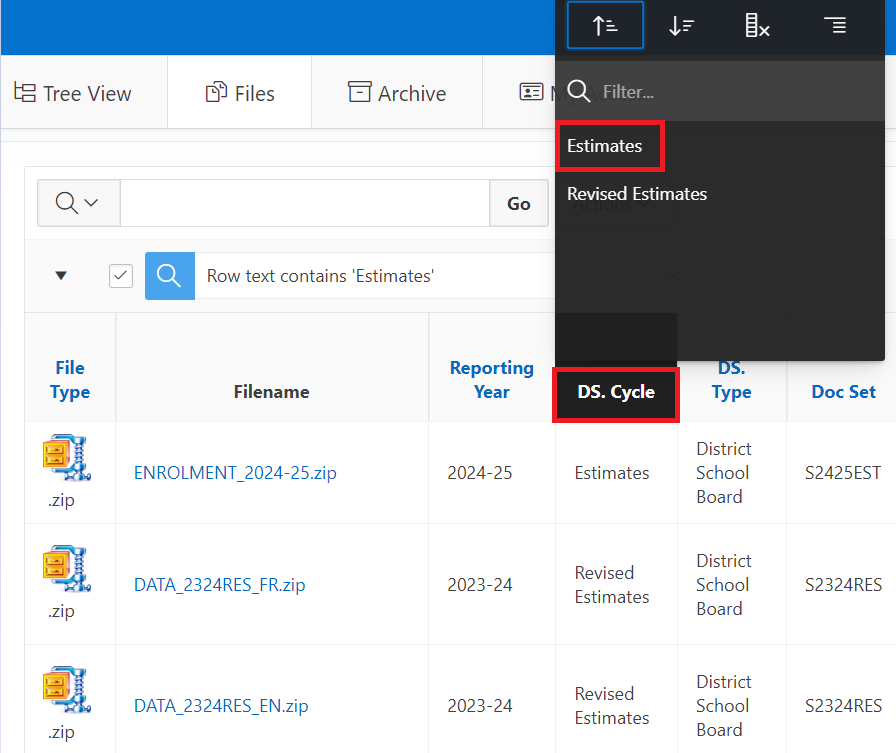This screenshot has height=753, width=896.
Task: Click the Sort Ascending icon
Action: (605, 26)
